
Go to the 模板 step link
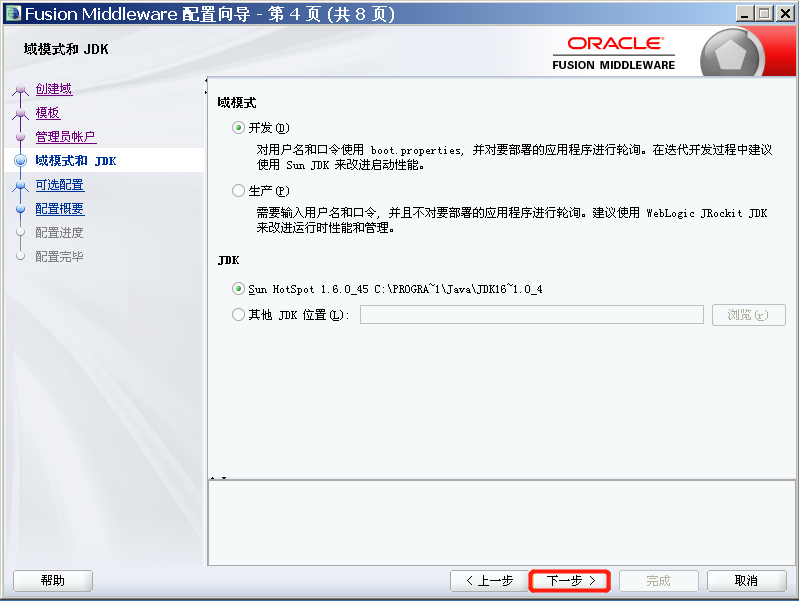48,113
